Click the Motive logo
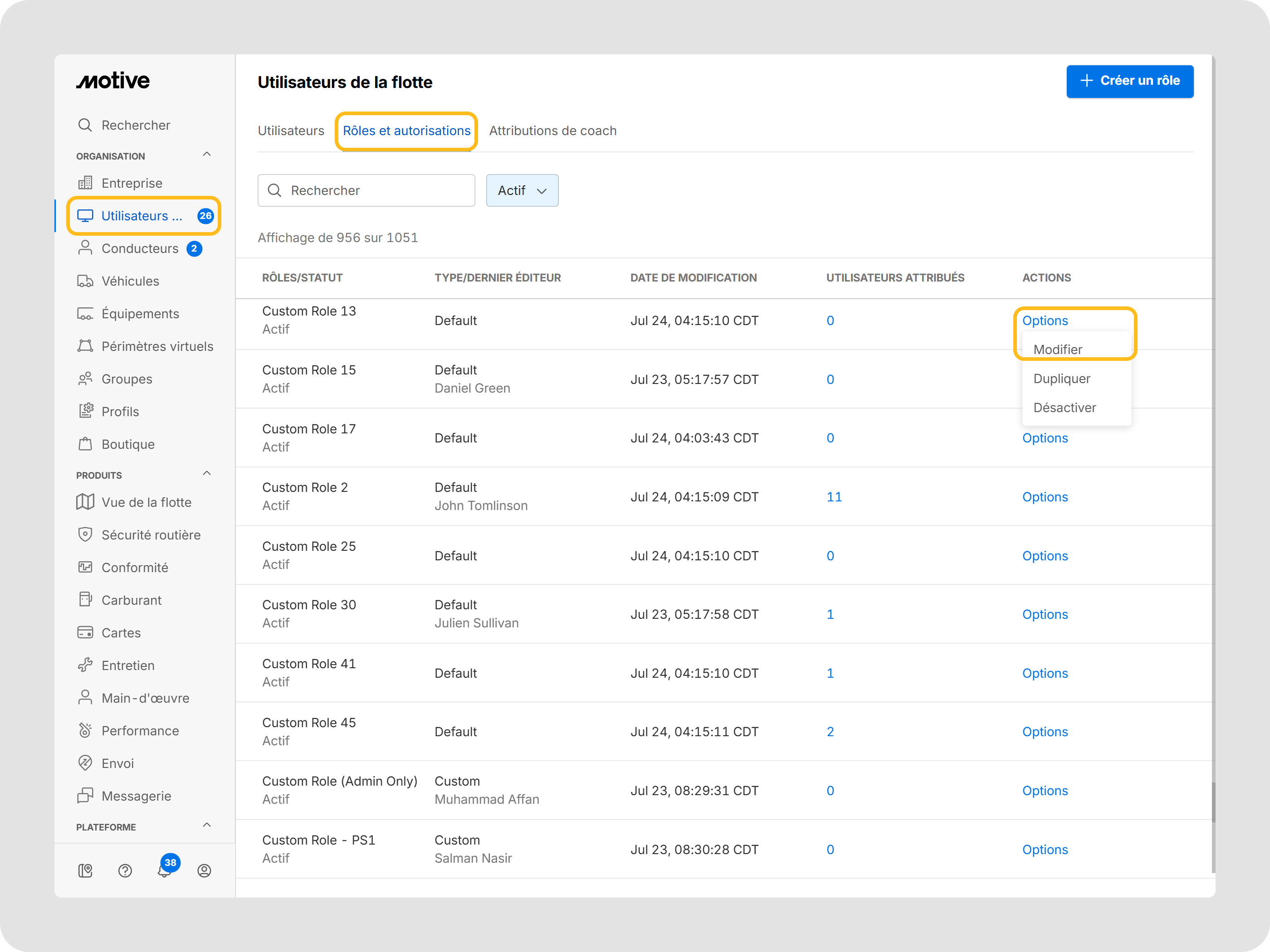This screenshot has width=1270, height=952. pyautogui.click(x=113, y=81)
